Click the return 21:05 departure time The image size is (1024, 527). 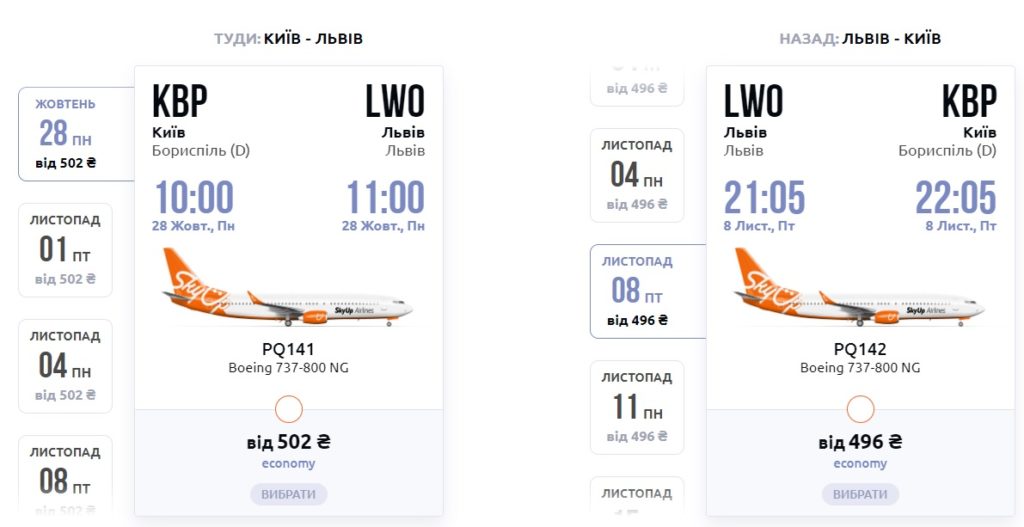(x=765, y=198)
